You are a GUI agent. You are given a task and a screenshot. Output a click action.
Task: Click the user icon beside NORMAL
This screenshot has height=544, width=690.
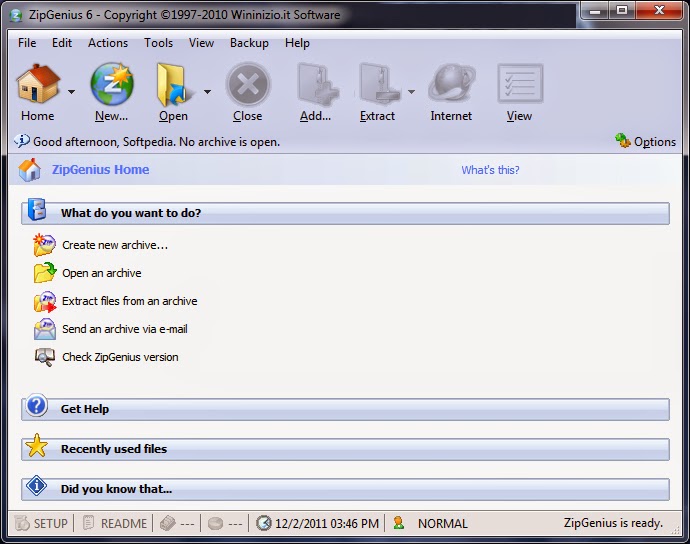click(399, 522)
